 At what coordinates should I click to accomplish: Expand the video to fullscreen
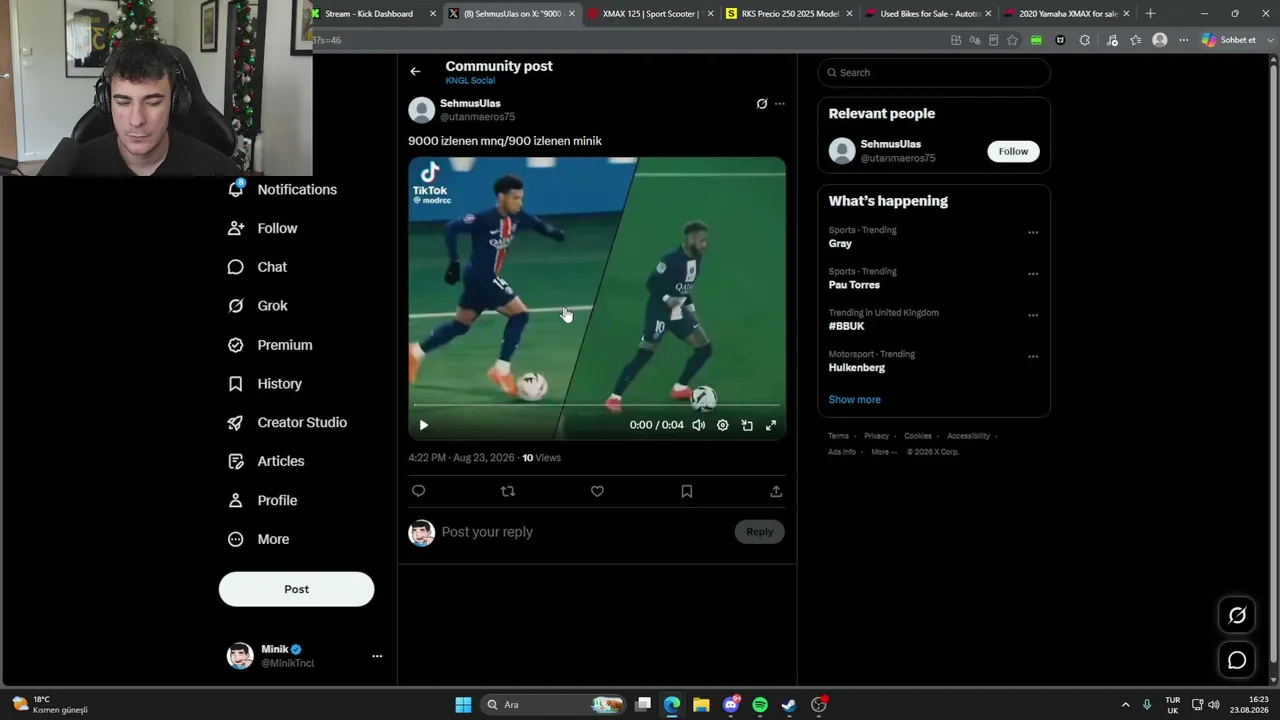771,425
